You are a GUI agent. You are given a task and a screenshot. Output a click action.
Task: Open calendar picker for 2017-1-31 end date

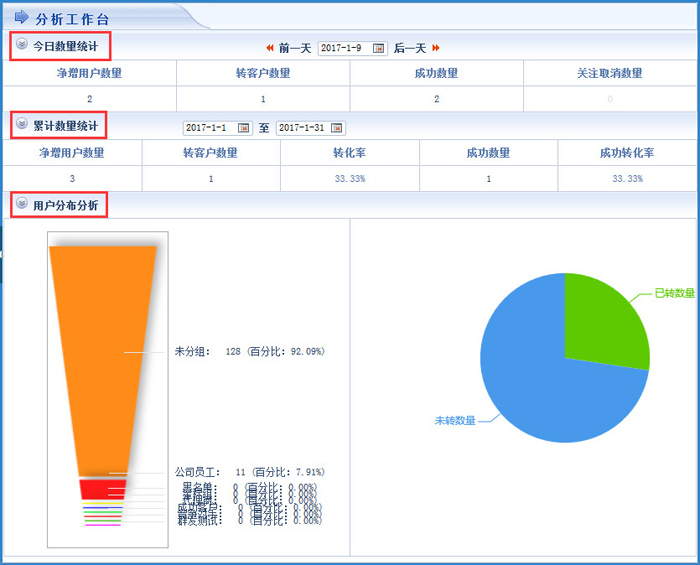337,128
